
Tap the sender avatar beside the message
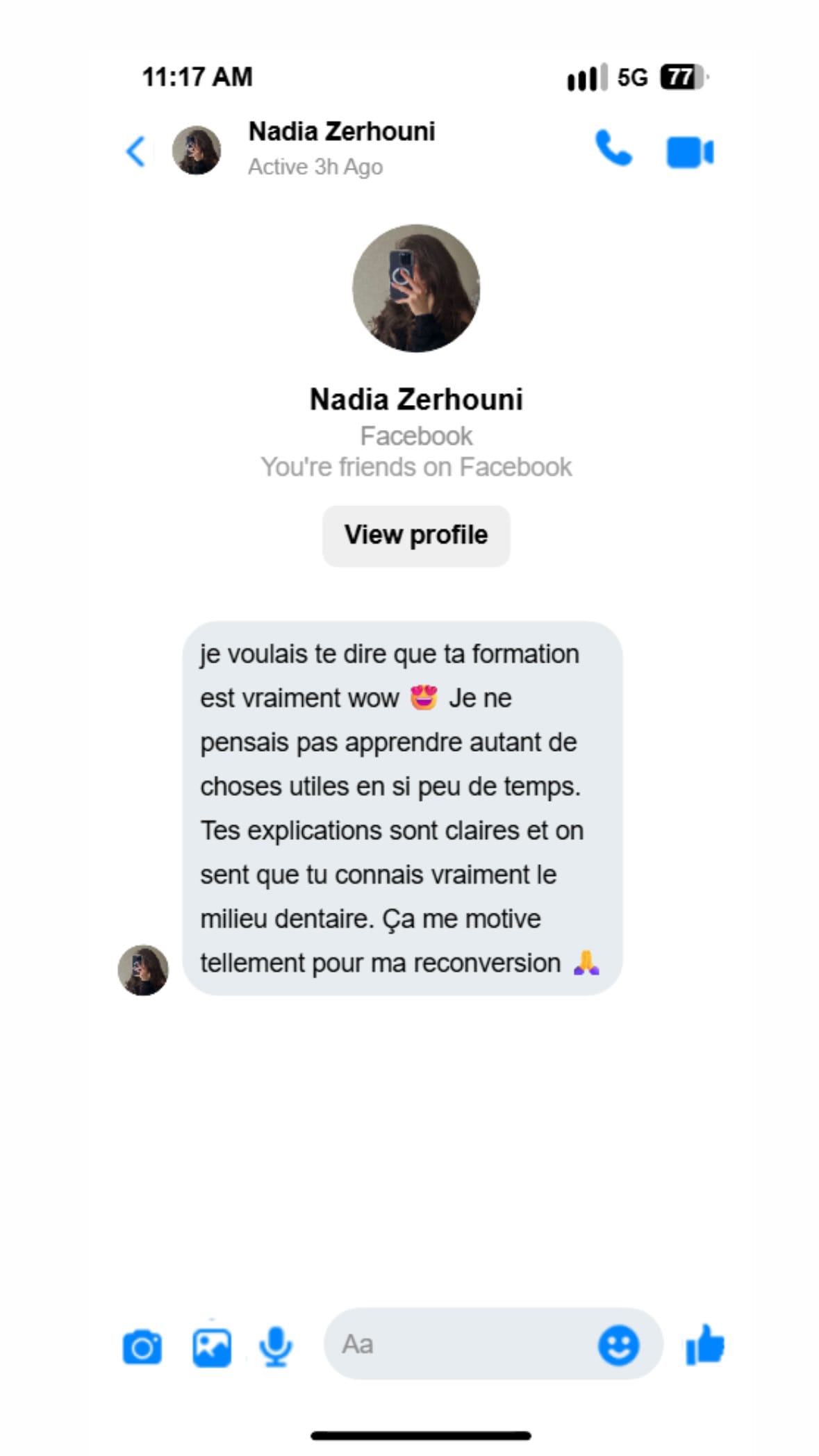[x=143, y=970]
